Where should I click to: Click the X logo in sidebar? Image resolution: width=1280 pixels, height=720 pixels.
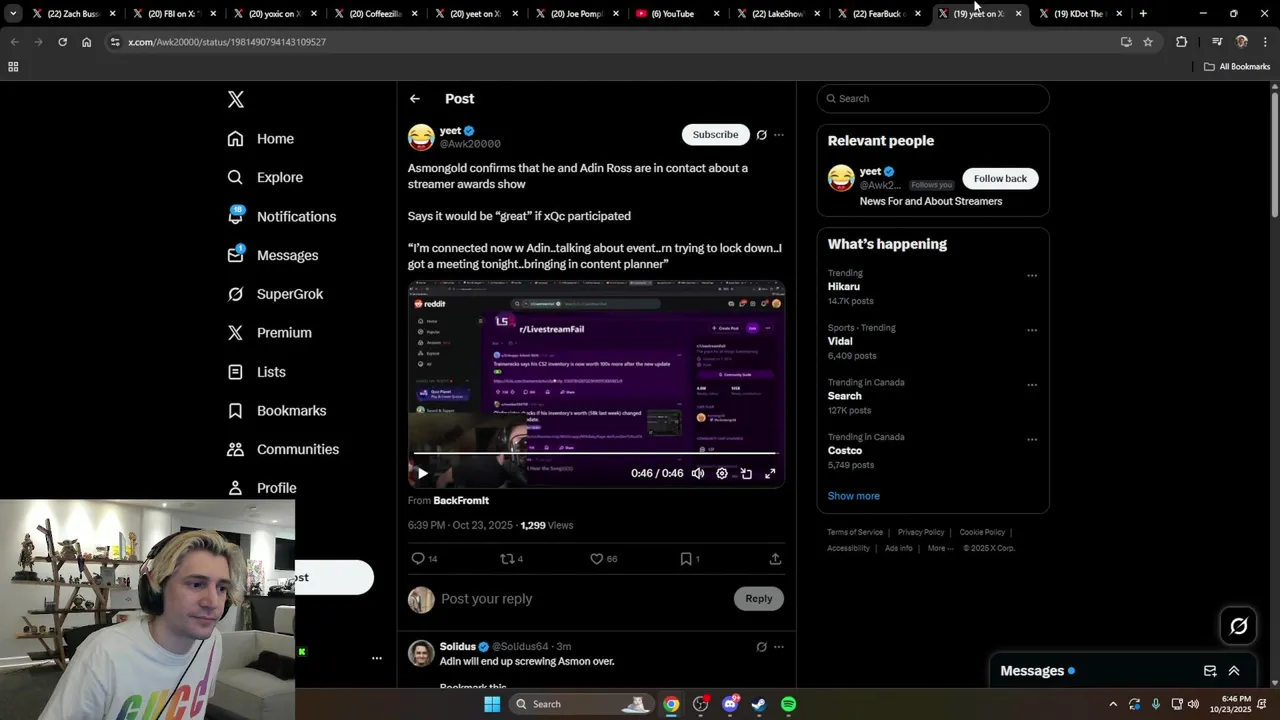click(235, 99)
